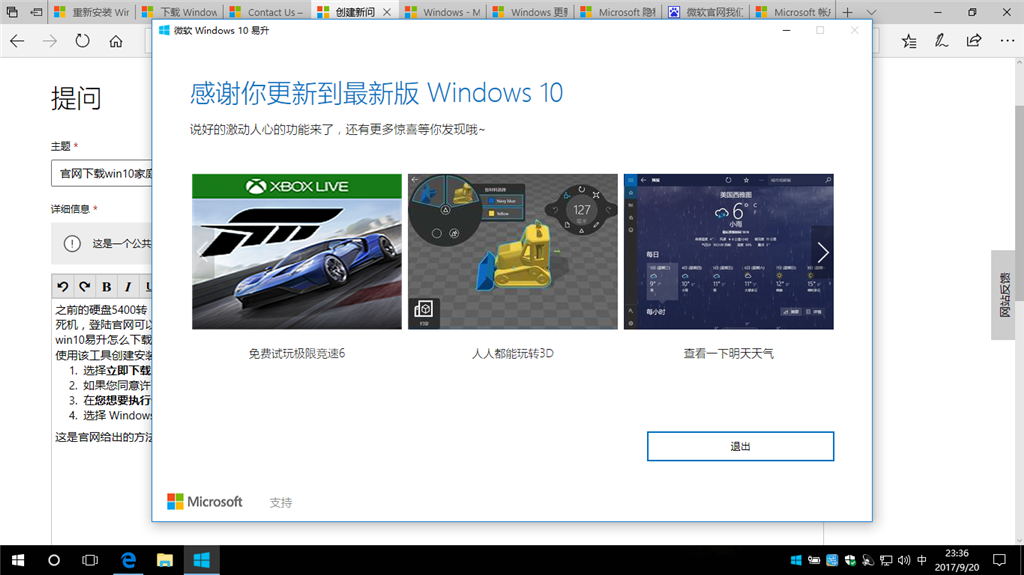Open Cortana search circle on taskbar
Viewport: 1024px width, 575px height.
tap(54, 560)
